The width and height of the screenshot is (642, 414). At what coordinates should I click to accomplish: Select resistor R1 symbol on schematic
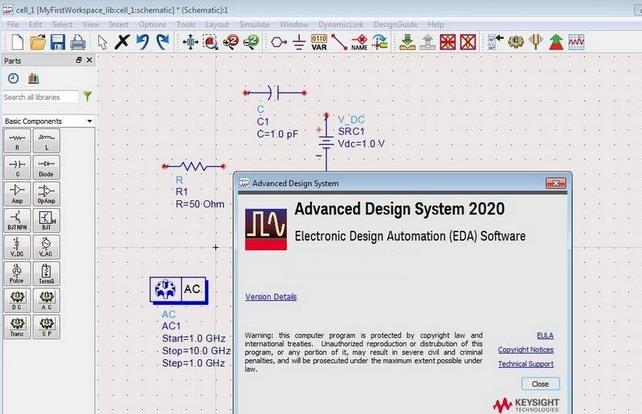(x=194, y=166)
